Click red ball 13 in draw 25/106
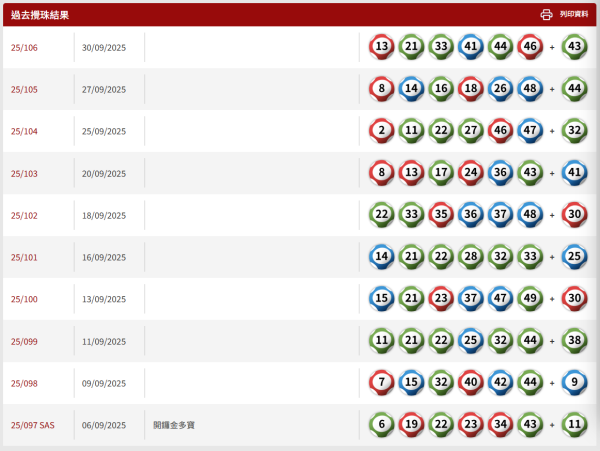 pos(381,47)
